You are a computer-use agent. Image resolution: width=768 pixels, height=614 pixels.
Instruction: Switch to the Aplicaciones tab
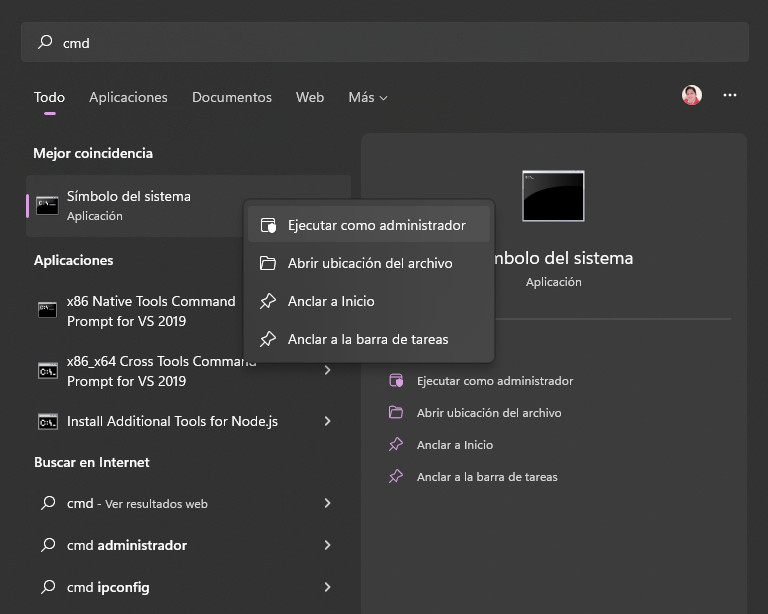coord(128,97)
